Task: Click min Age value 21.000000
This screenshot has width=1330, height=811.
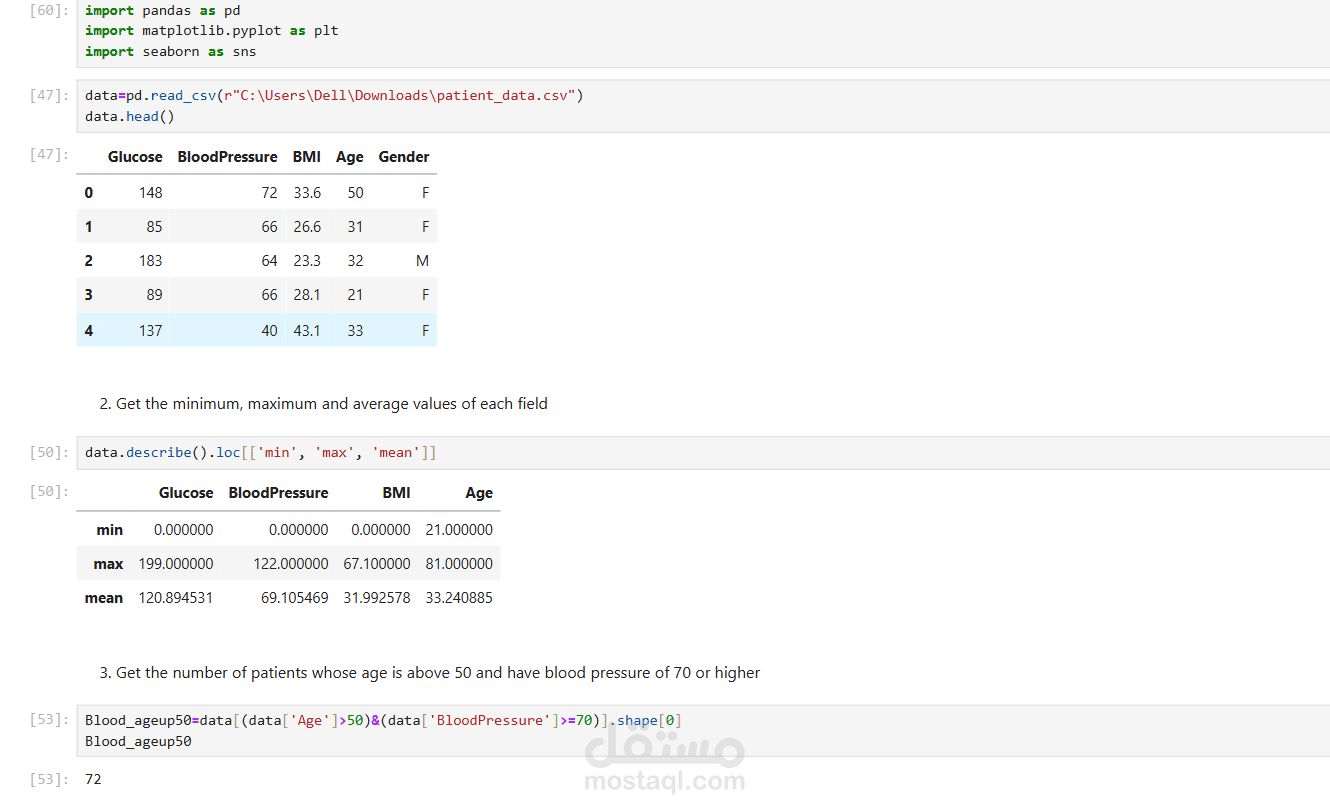Action: (459, 530)
